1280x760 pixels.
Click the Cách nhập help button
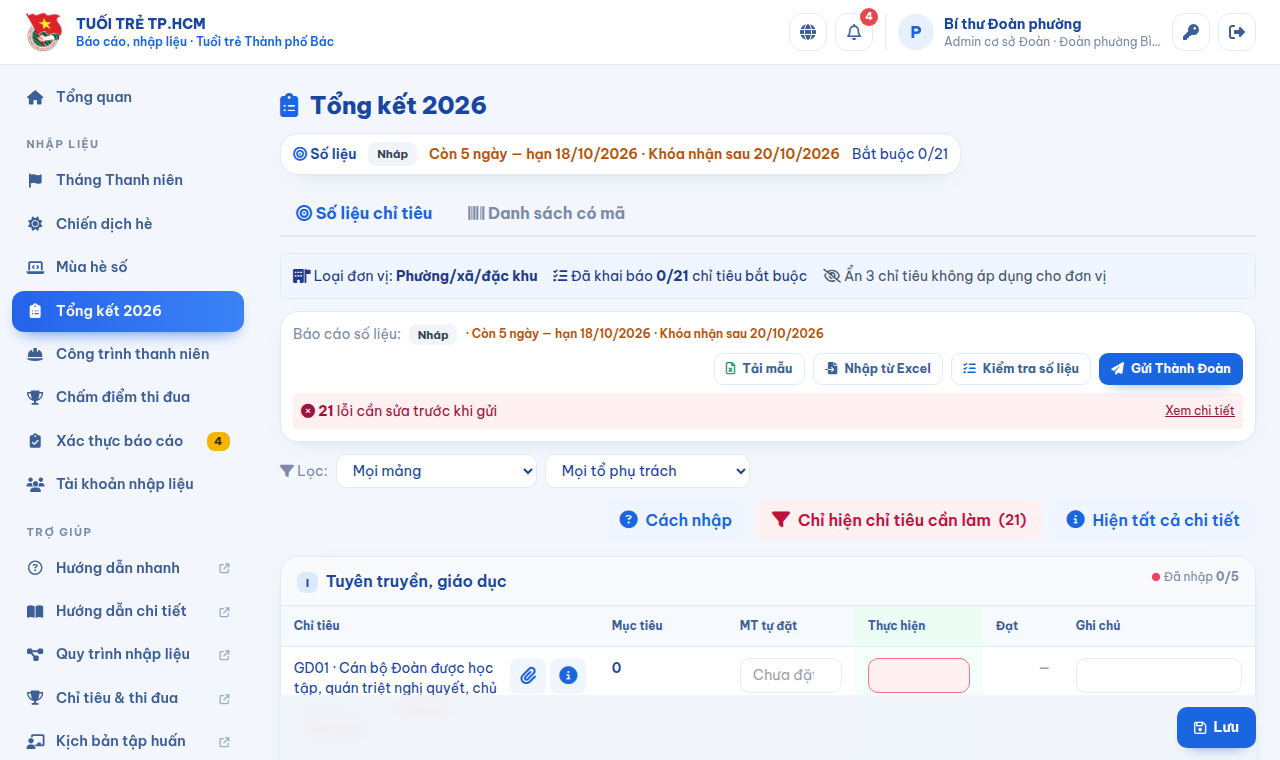(x=676, y=520)
